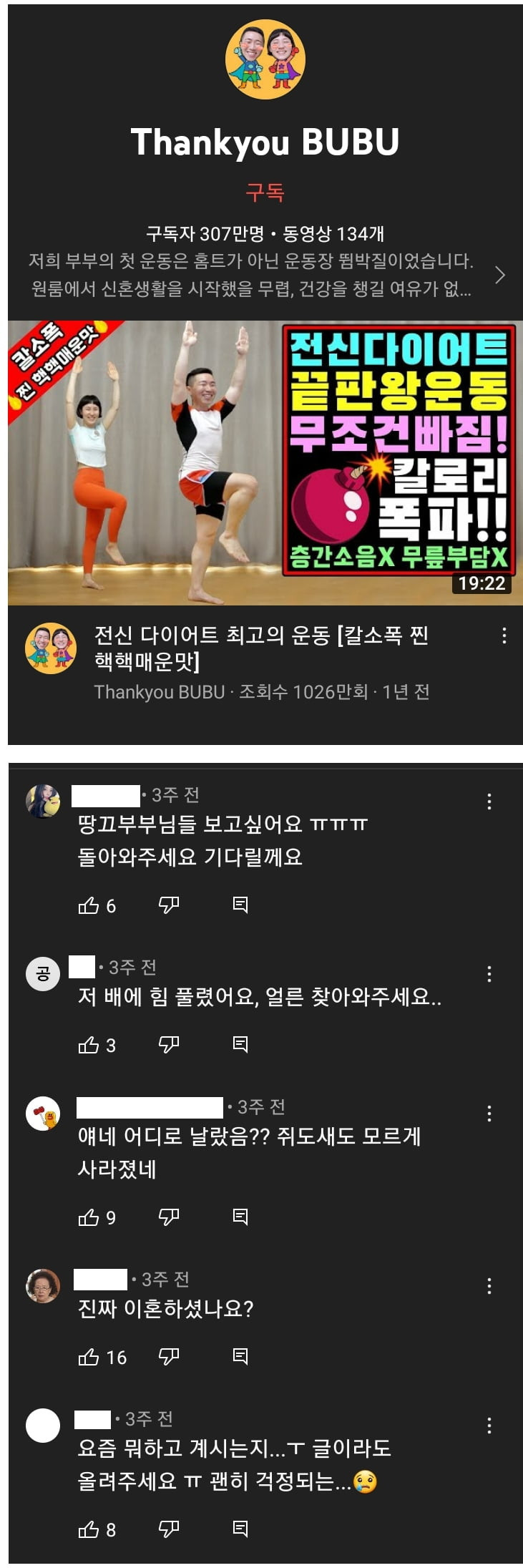This screenshot has width=523, height=1568.
Task: Open three-dot menu on '얘네 어디로' comment
Action: point(489,1113)
